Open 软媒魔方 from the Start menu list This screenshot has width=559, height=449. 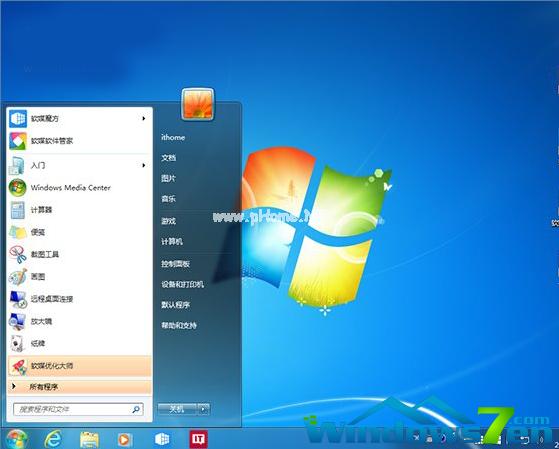[79, 118]
